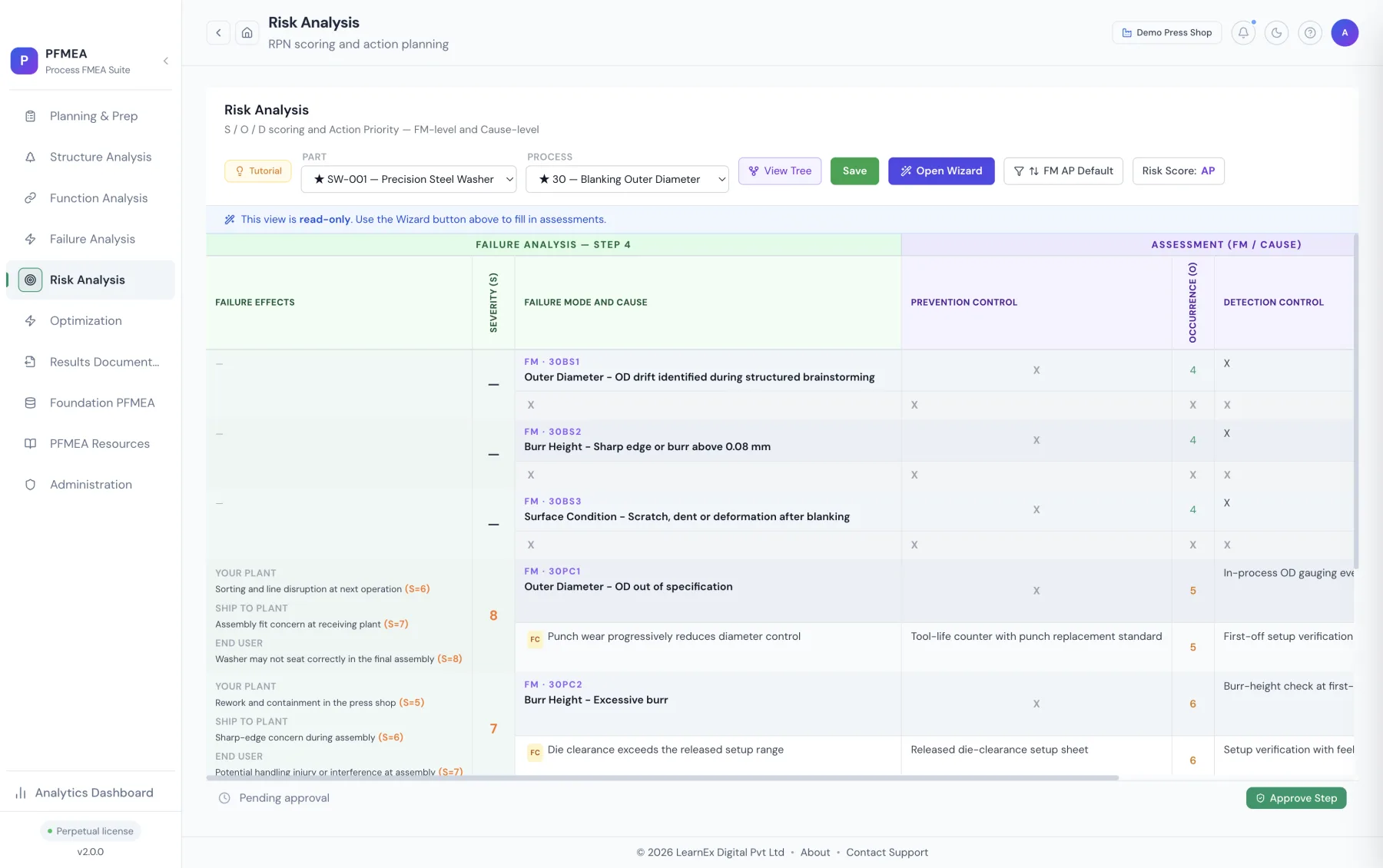Click the Risk Analysis target icon

[x=30, y=280]
